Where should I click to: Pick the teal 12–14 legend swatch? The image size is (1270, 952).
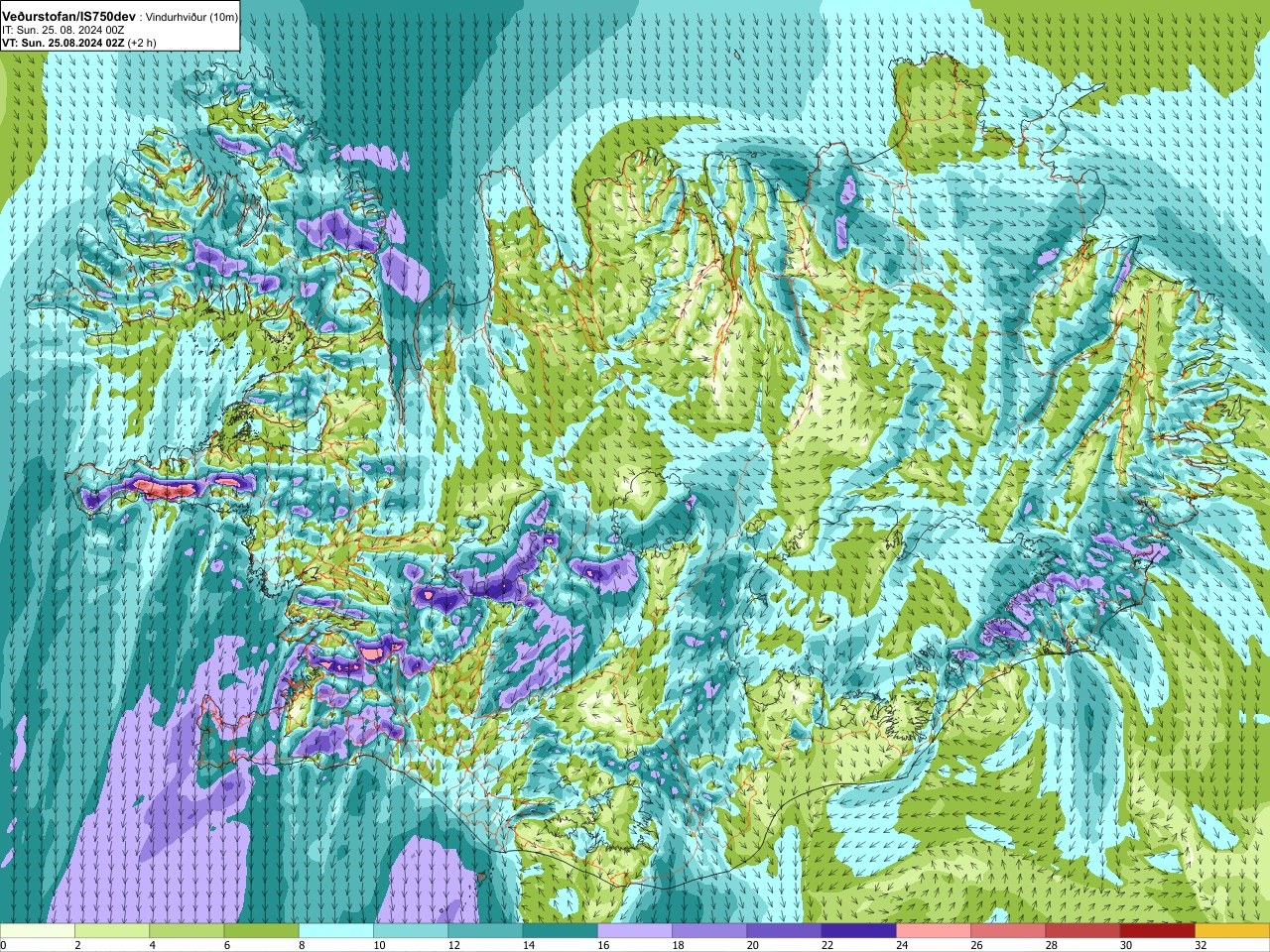(485, 931)
